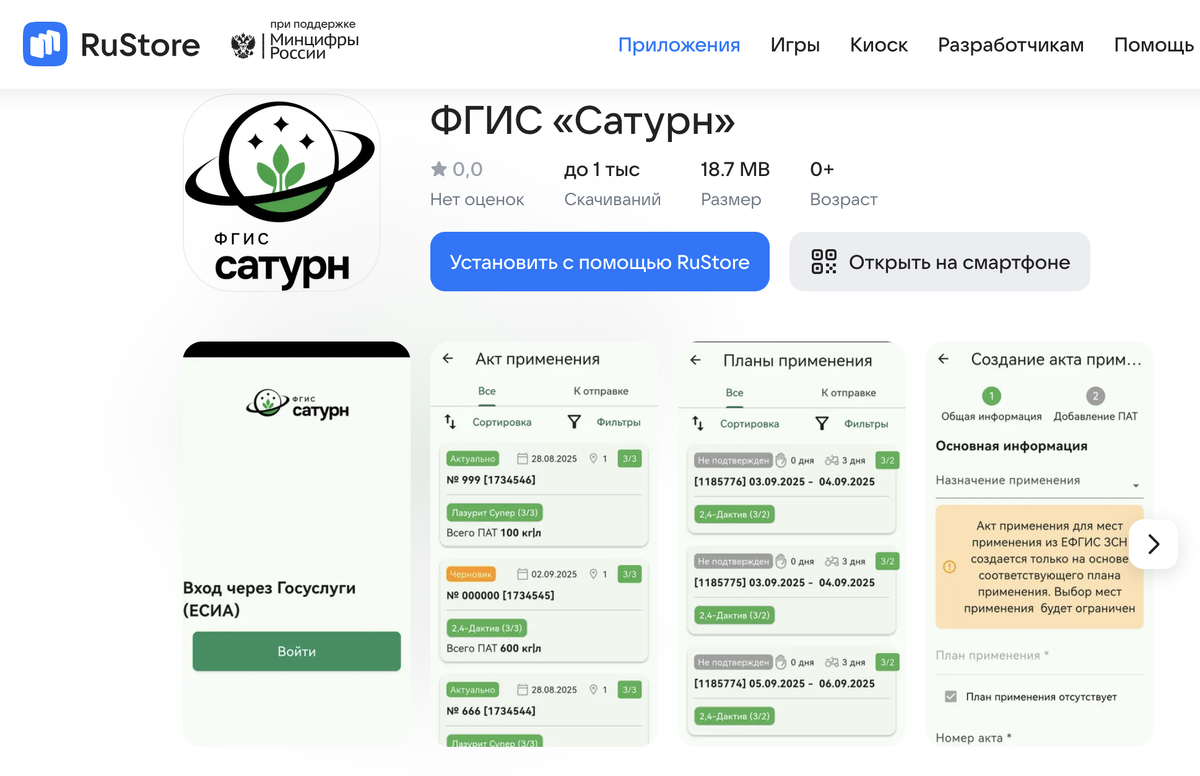Click the ФГИС Сатурн app icon

(281, 193)
